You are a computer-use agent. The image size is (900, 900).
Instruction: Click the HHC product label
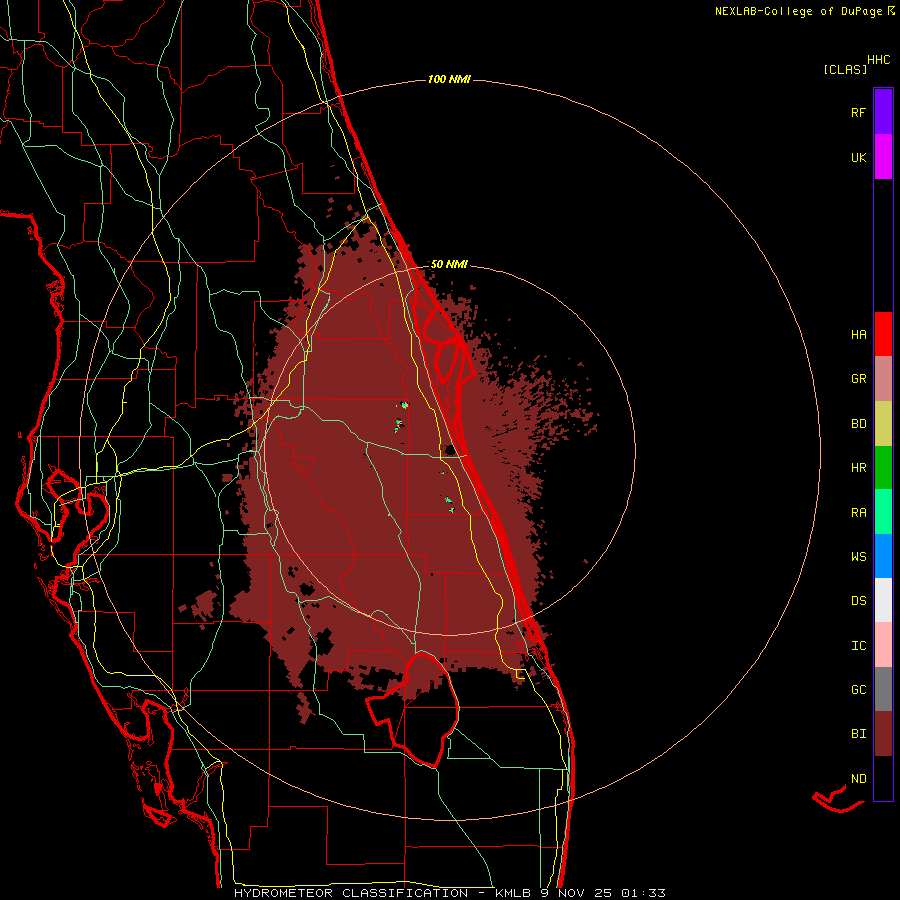coord(878,60)
